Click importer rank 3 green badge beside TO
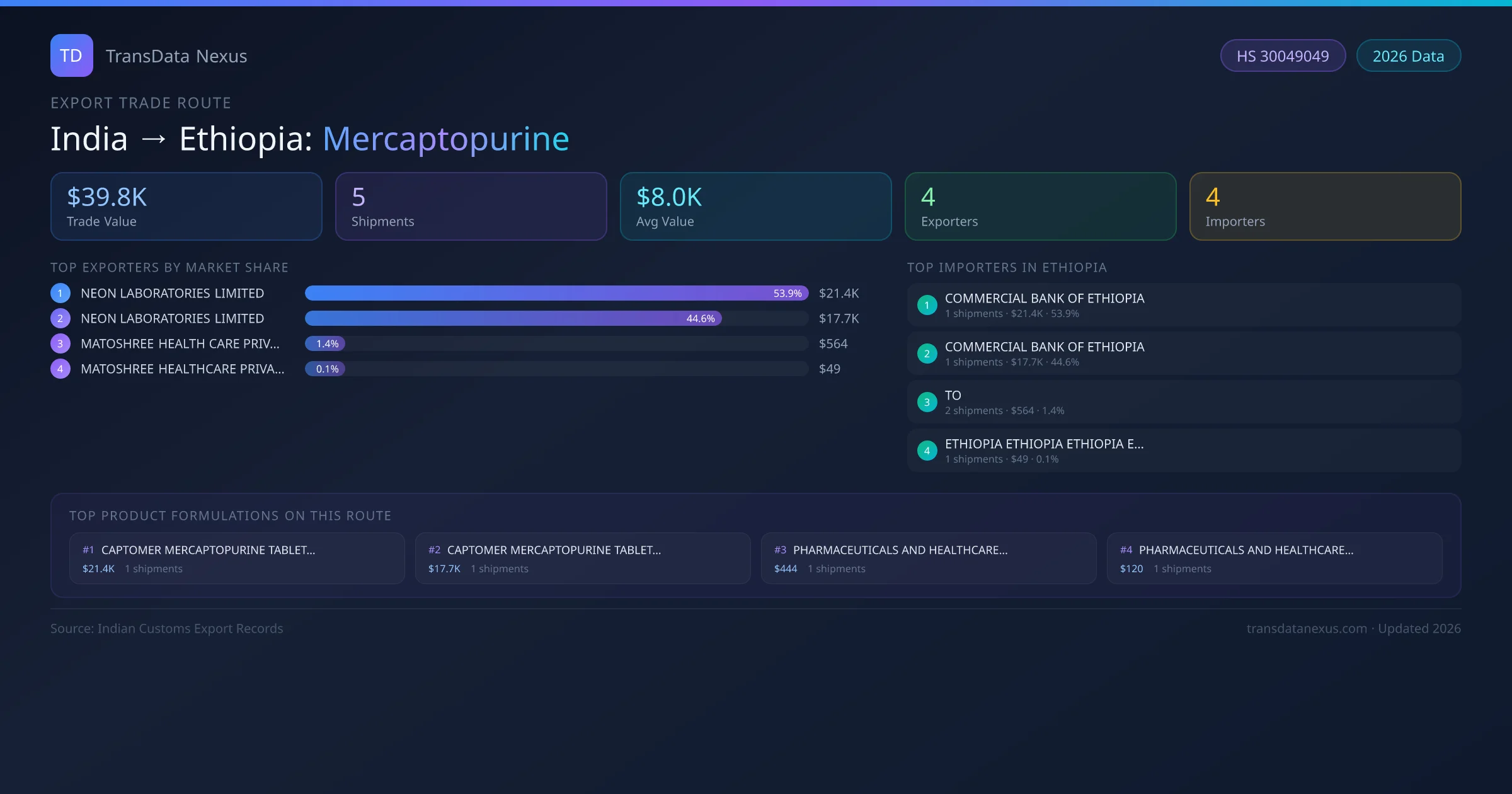Viewport: 1512px width, 794px height. (927, 402)
